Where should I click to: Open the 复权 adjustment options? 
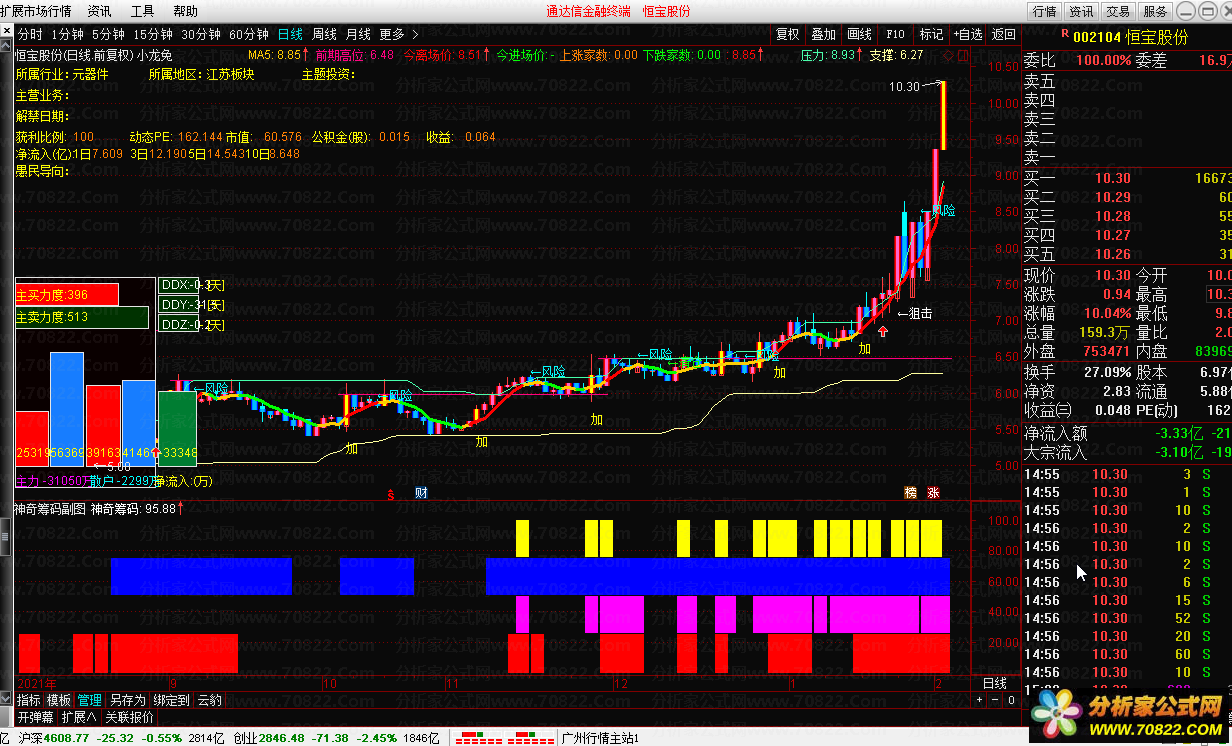tap(788, 34)
